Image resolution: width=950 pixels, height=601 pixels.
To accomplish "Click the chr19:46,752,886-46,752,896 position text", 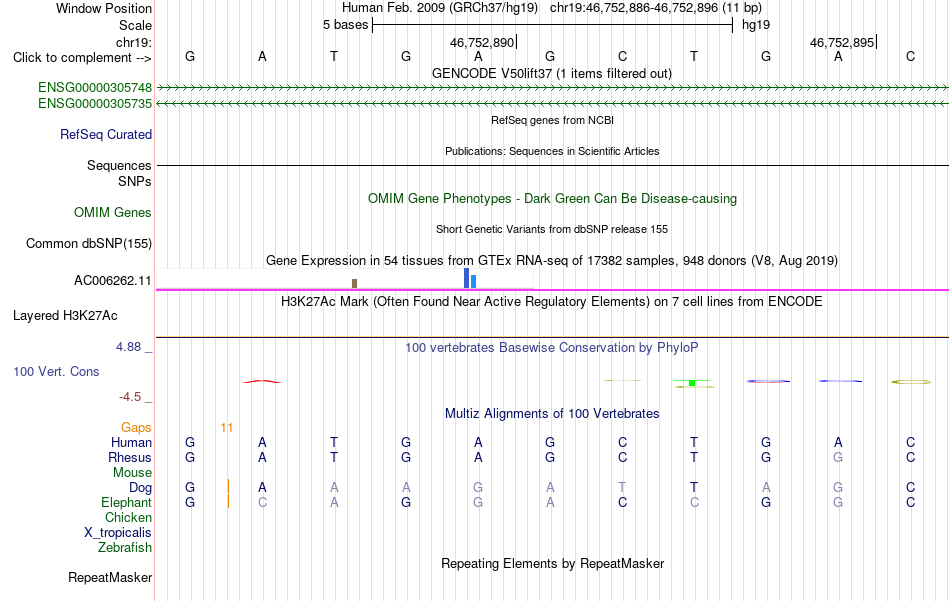I will pyautogui.click(x=634, y=8).
